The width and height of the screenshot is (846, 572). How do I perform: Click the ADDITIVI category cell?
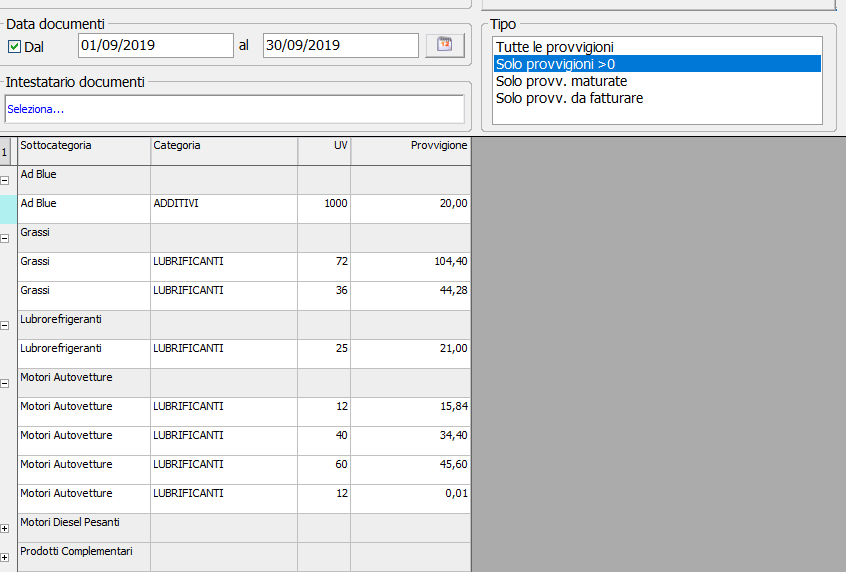click(x=224, y=209)
